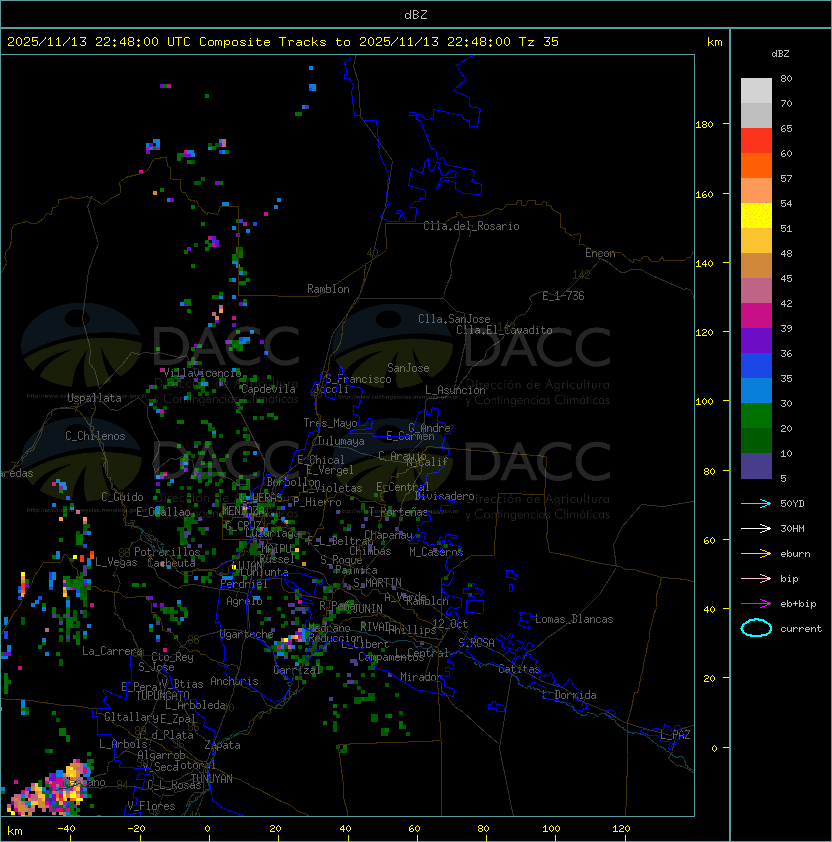Viewport: 832px width, 842px height.
Task: Click the 'Ugarteche' place label
Action: click(246, 634)
